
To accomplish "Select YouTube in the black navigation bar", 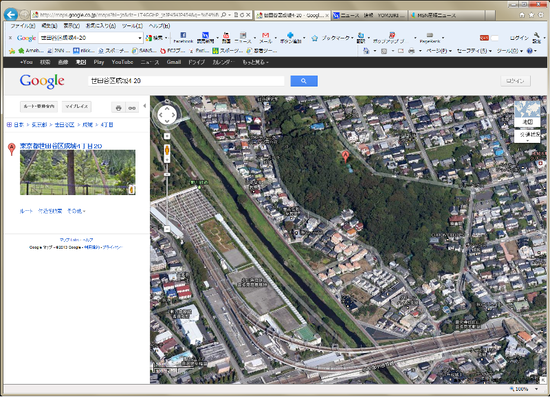I will point(122,62).
